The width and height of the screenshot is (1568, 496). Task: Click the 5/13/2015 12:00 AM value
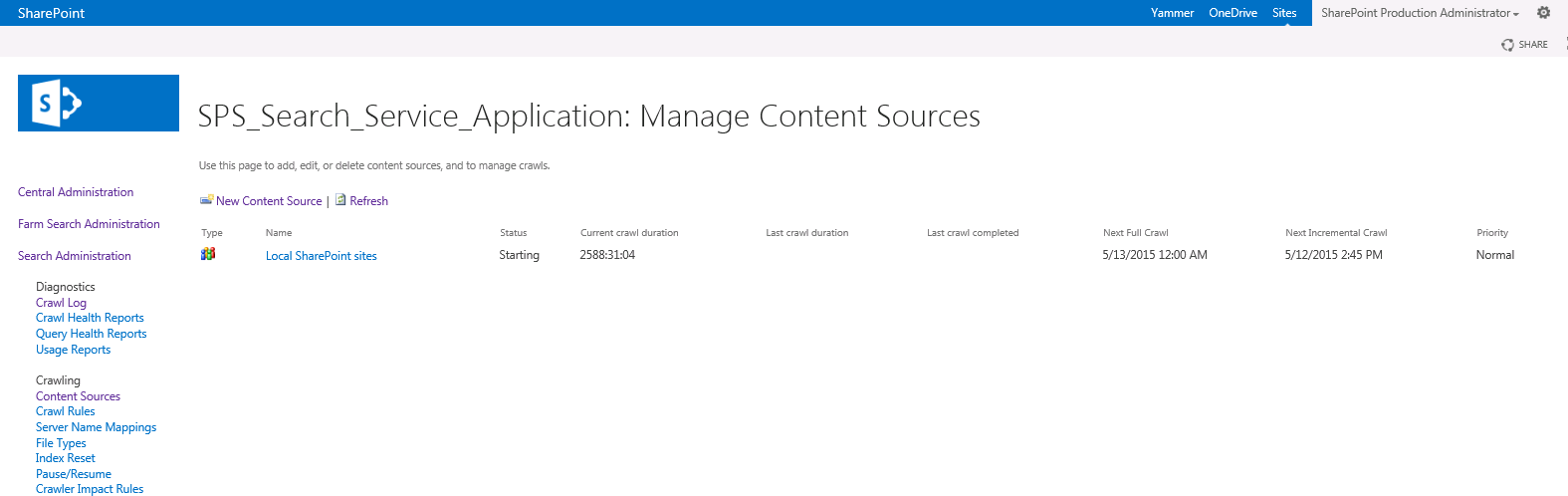1155,255
